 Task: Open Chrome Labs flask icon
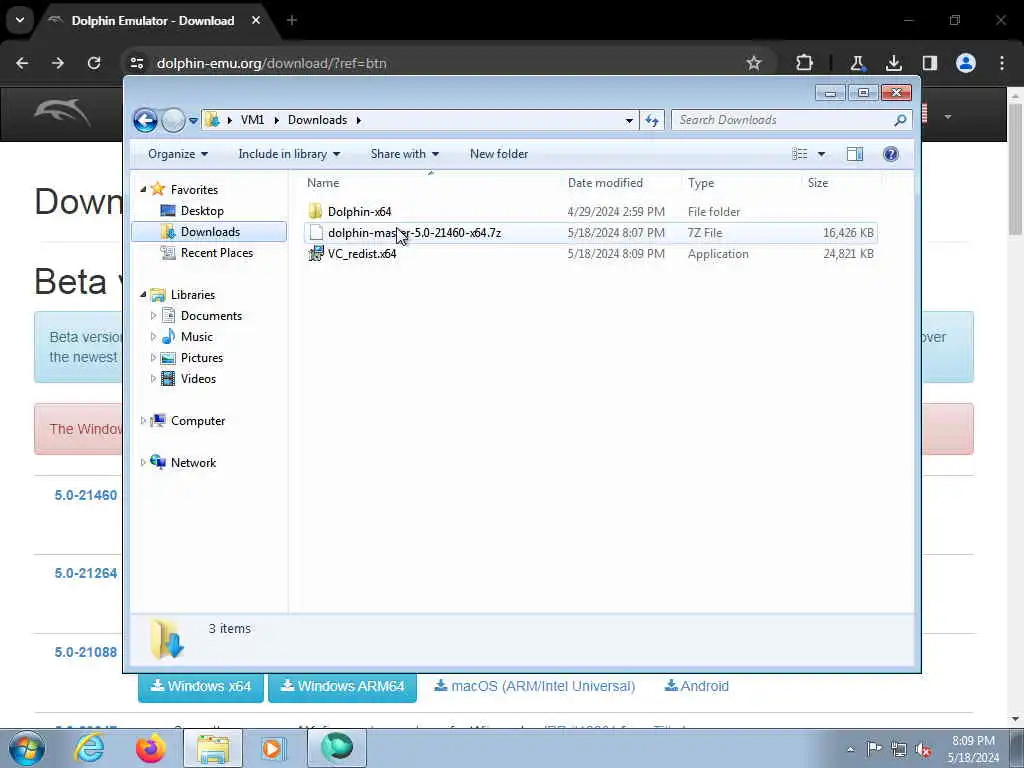pyautogui.click(x=857, y=63)
